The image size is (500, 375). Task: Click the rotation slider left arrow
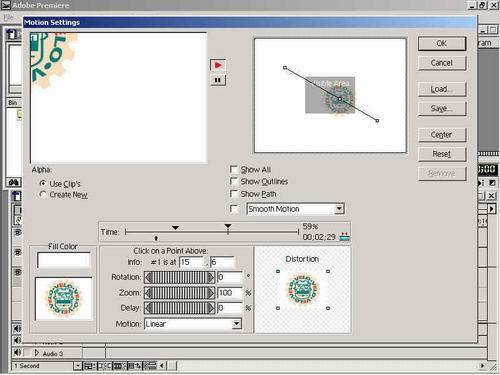tap(148, 277)
